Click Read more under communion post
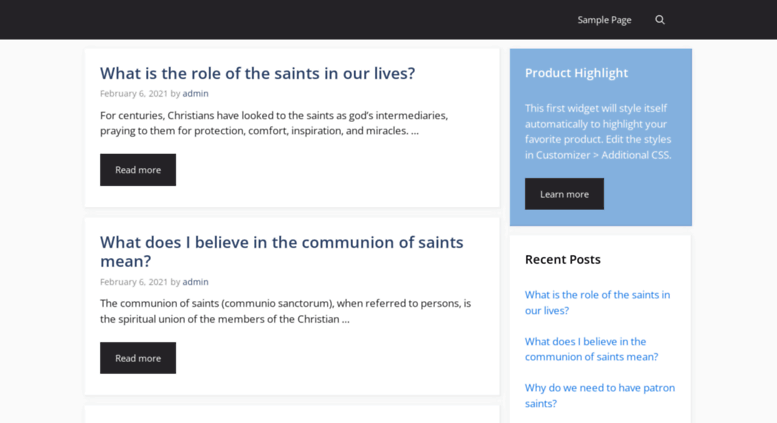This screenshot has width=777, height=423. [x=138, y=358]
